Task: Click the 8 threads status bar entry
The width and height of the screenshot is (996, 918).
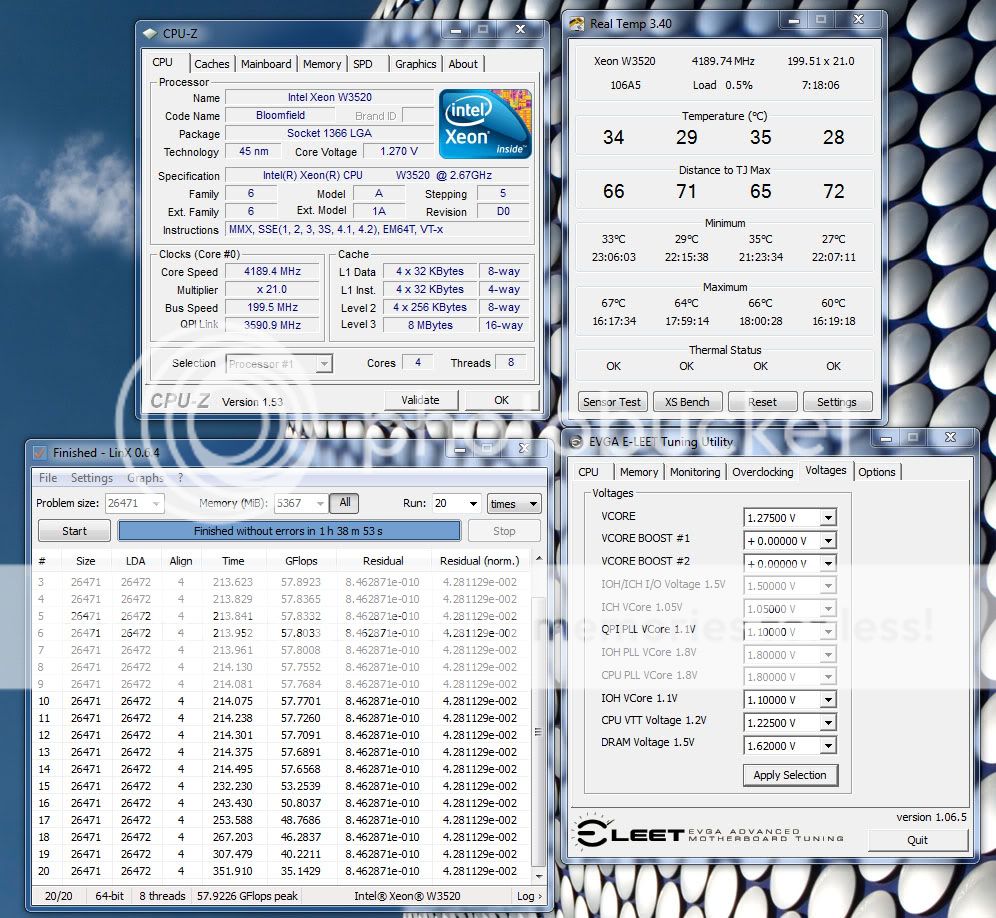Action: point(162,896)
